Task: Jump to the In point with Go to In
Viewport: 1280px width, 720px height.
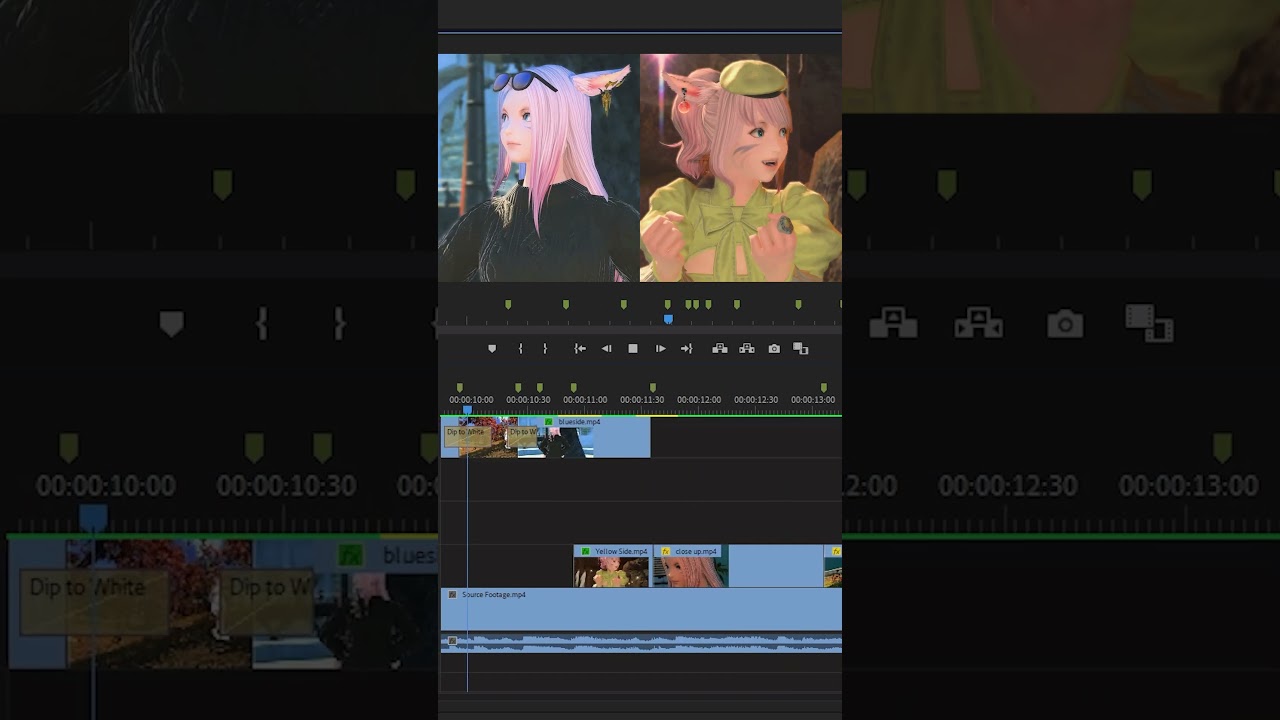Action: [580, 349]
